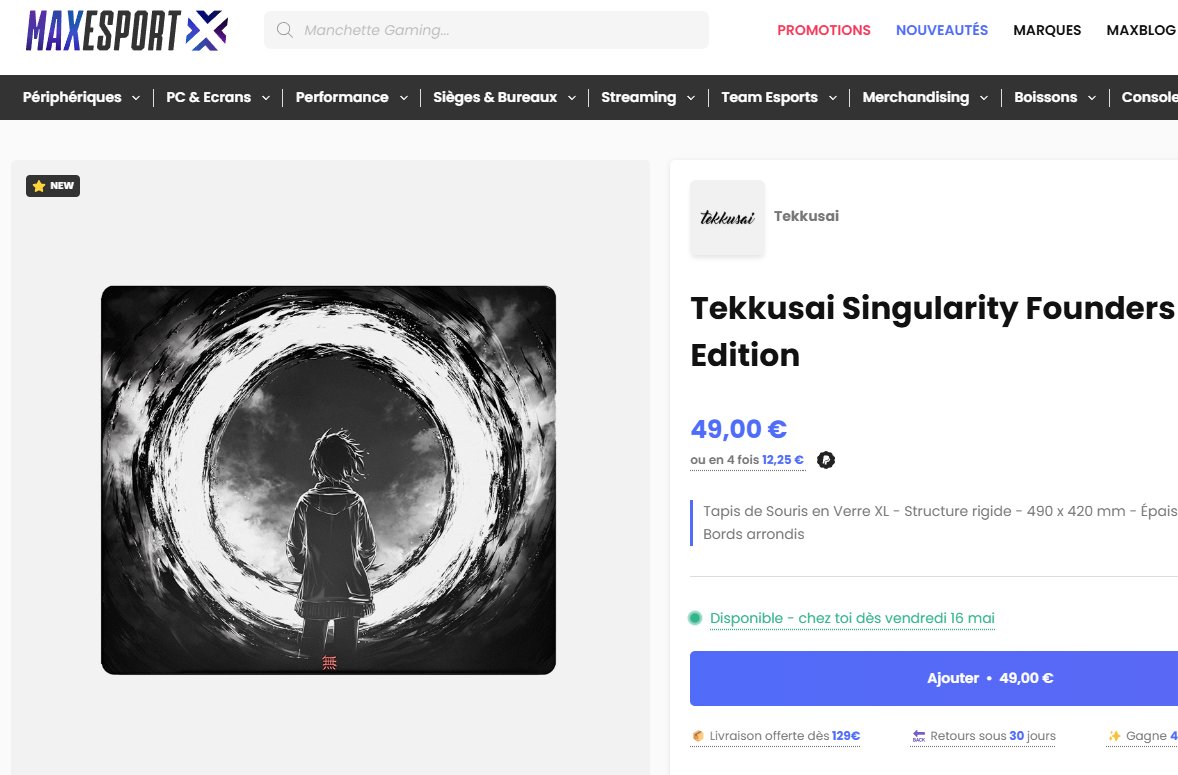The width and height of the screenshot is (1178, 775).
Task: Click the Singularity mousepad product image
Action: pos(328,480)
